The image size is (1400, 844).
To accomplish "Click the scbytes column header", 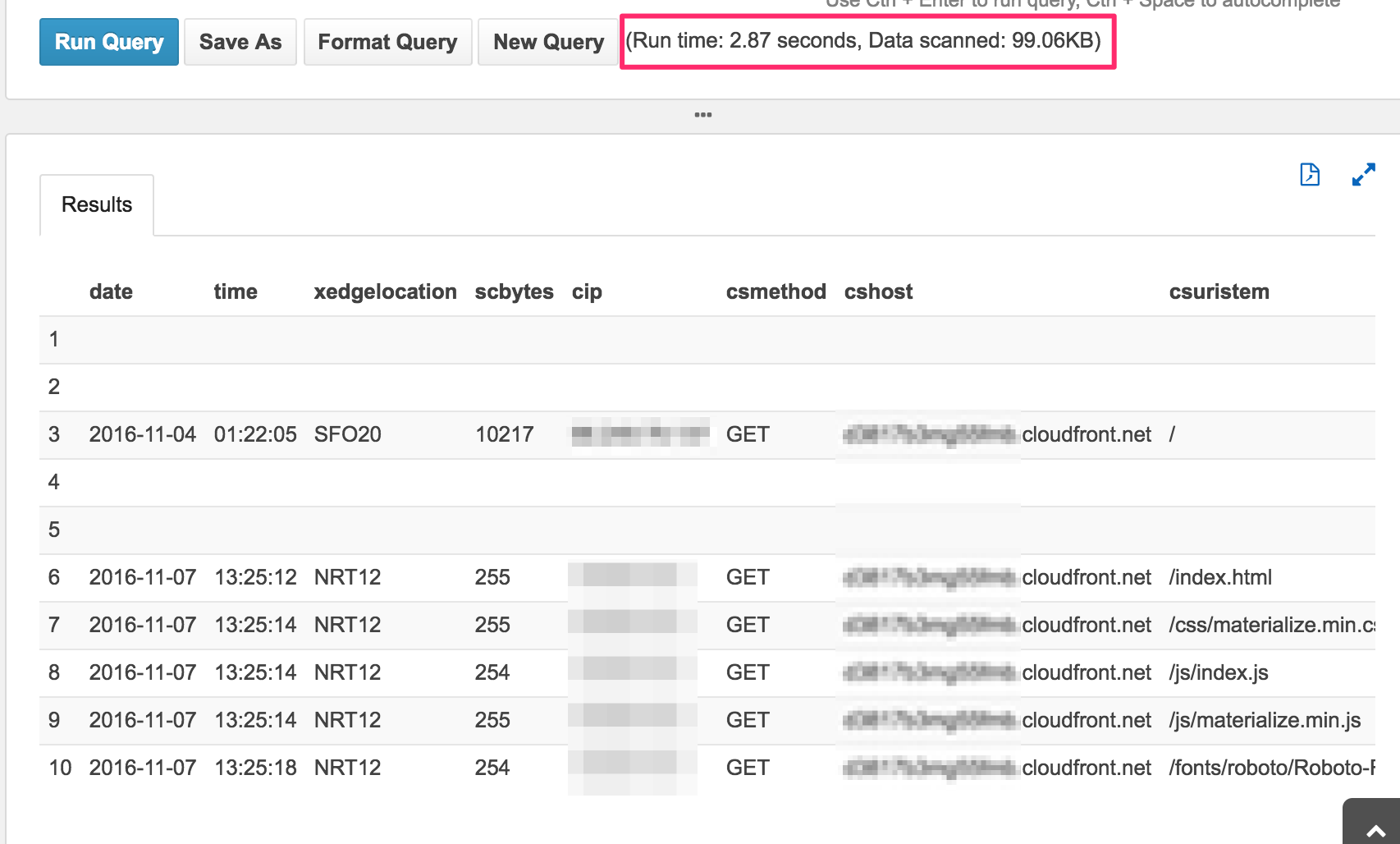I will click(x=514, y=291).
